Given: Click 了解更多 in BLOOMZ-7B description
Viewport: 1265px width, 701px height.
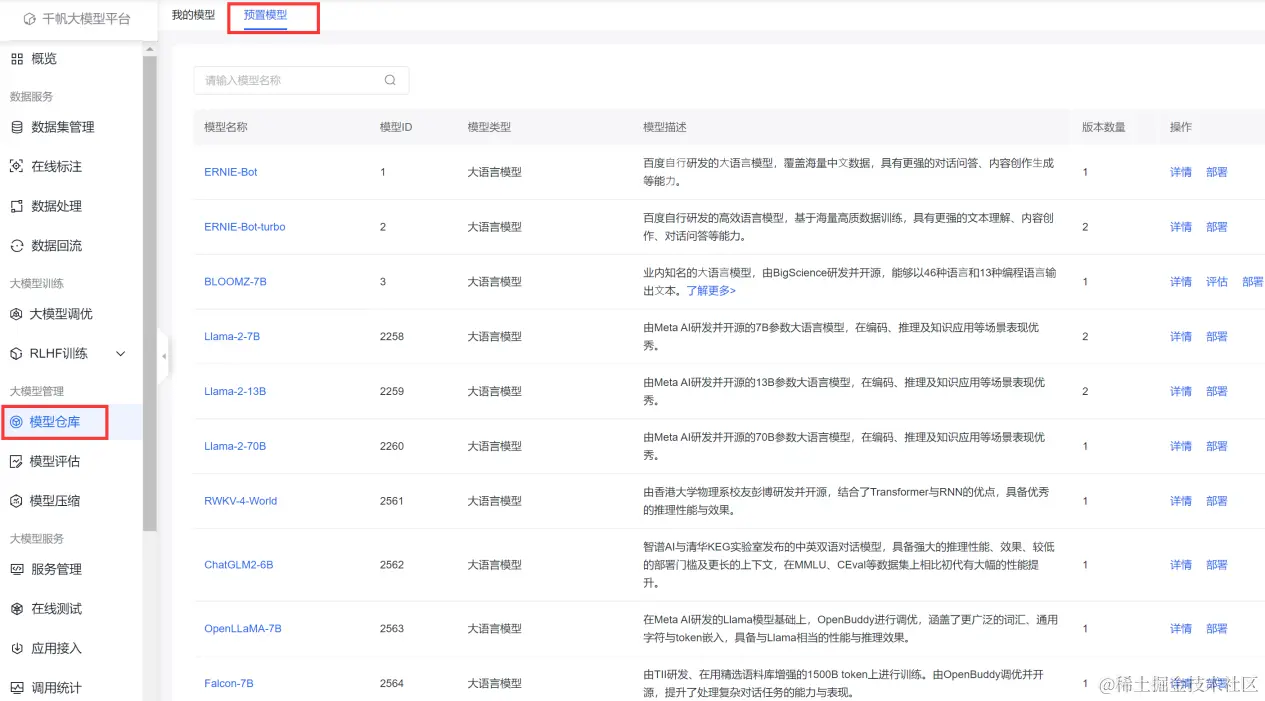Looking at the screenshot, I should click(711, 291).
